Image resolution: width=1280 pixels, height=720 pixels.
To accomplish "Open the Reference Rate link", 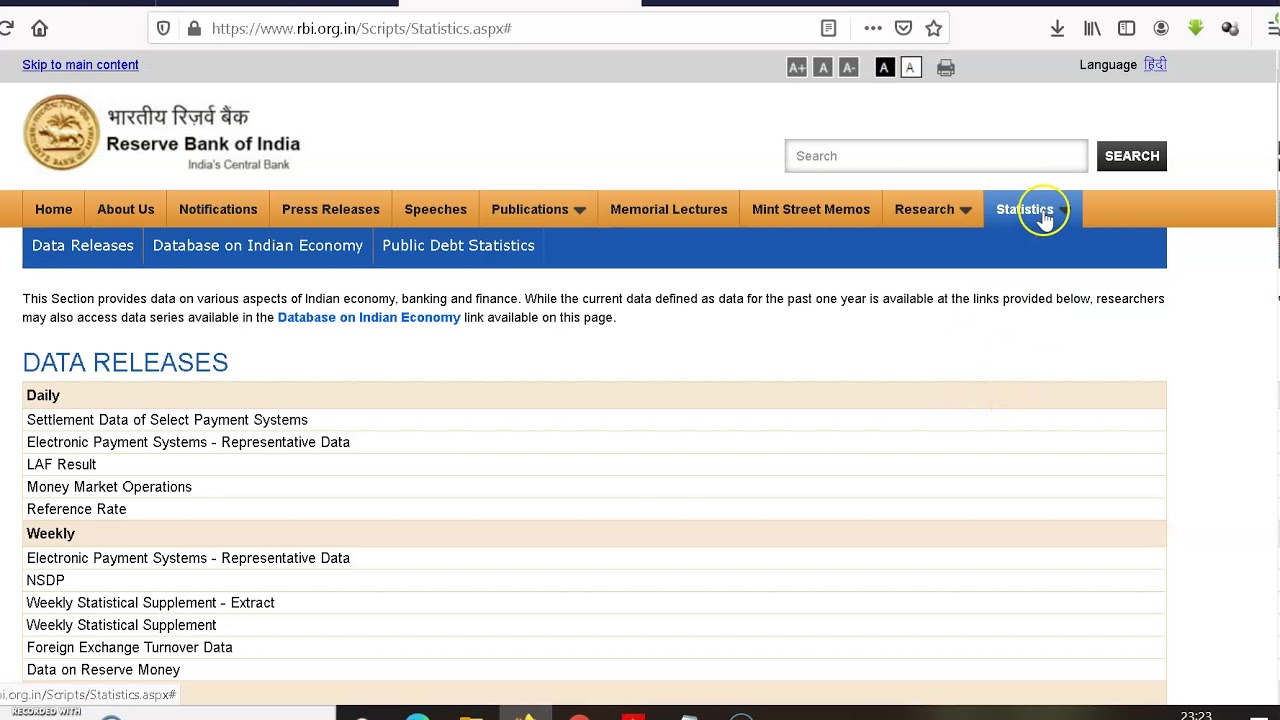I will tap(76, 509).
